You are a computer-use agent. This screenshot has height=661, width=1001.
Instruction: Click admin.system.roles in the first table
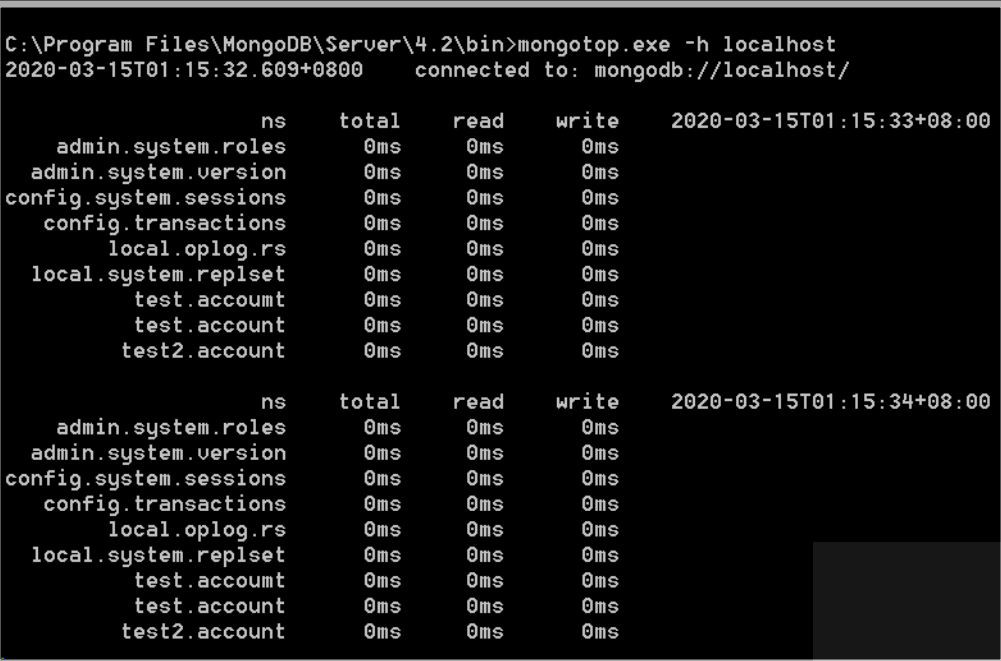(x=170, y=147)
